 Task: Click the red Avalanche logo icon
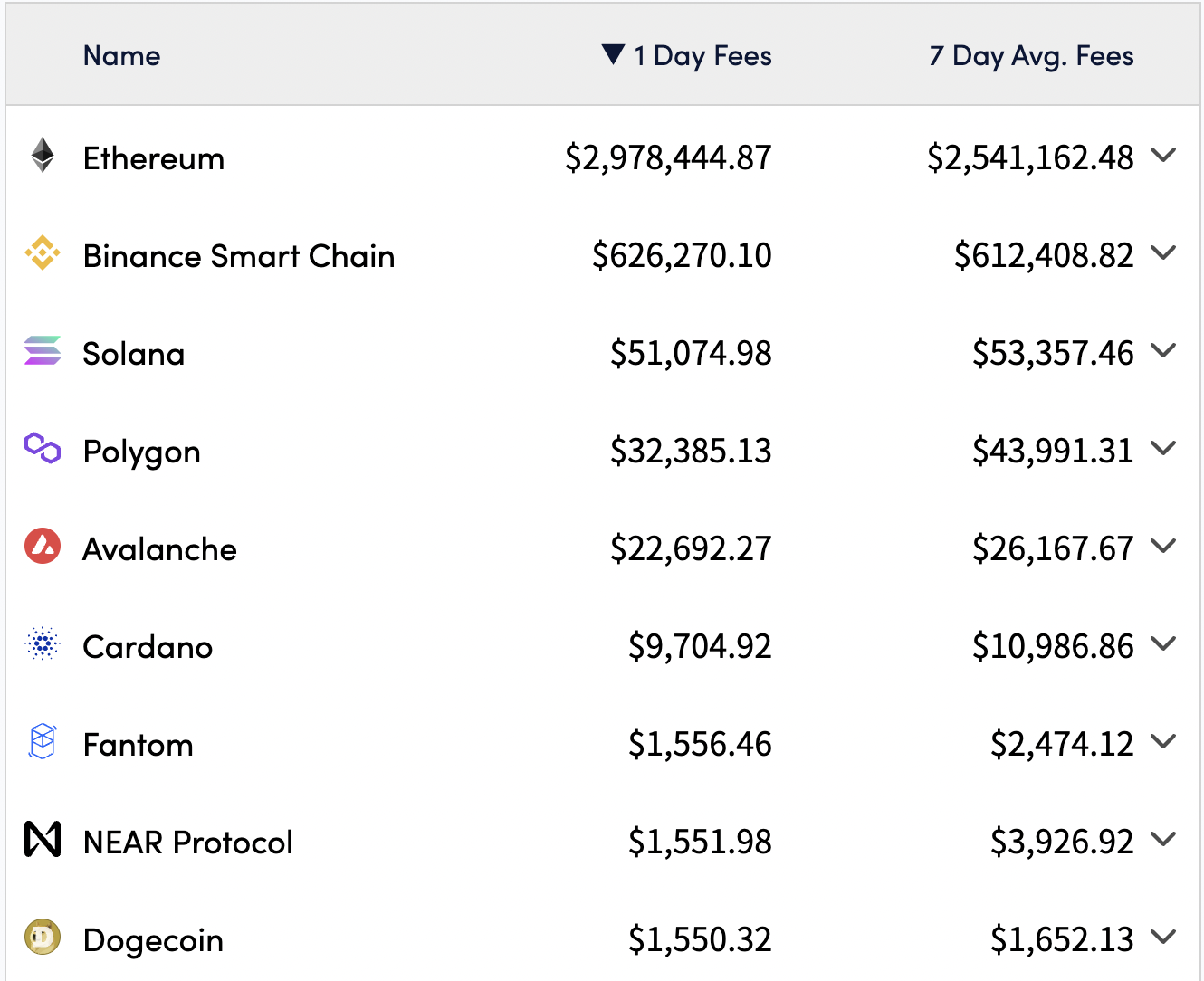pos(43,547)
